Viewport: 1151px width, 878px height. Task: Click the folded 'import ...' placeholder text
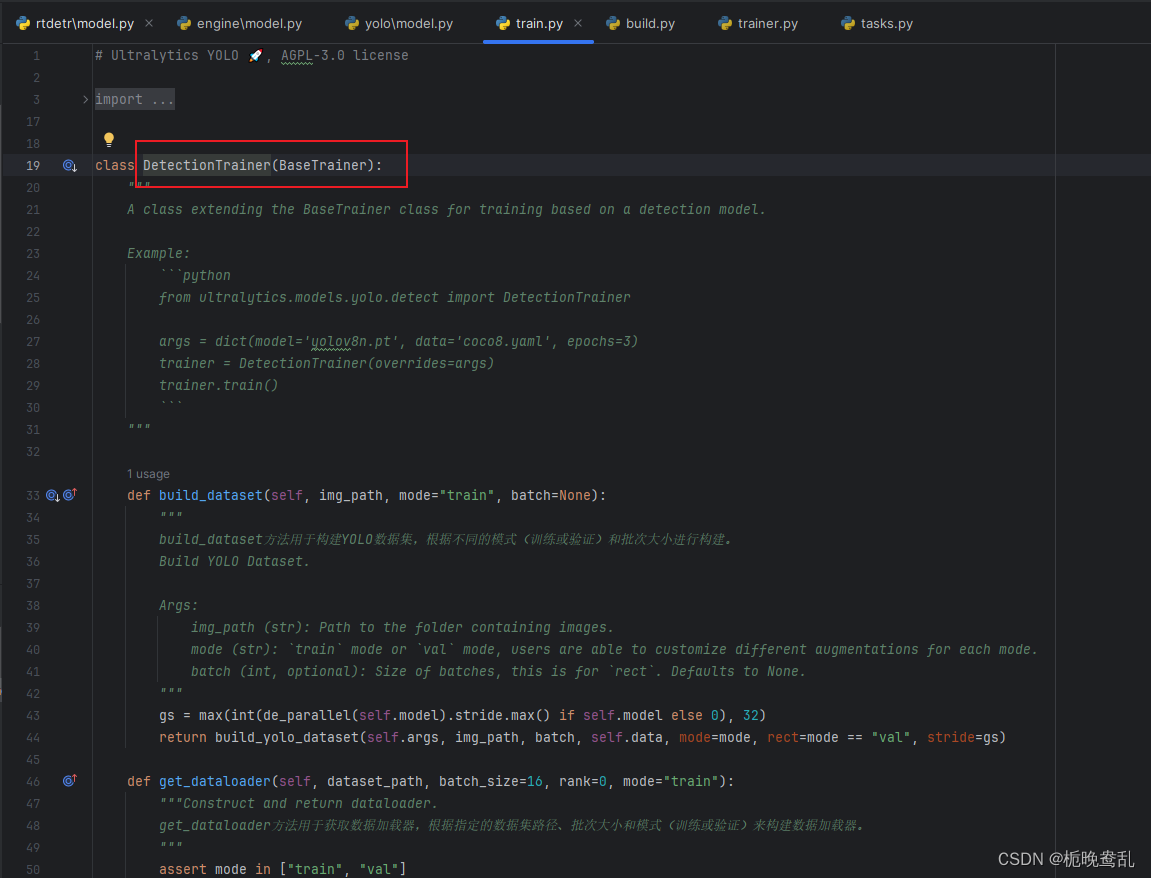pyautogui.click(x=134, y=99)
